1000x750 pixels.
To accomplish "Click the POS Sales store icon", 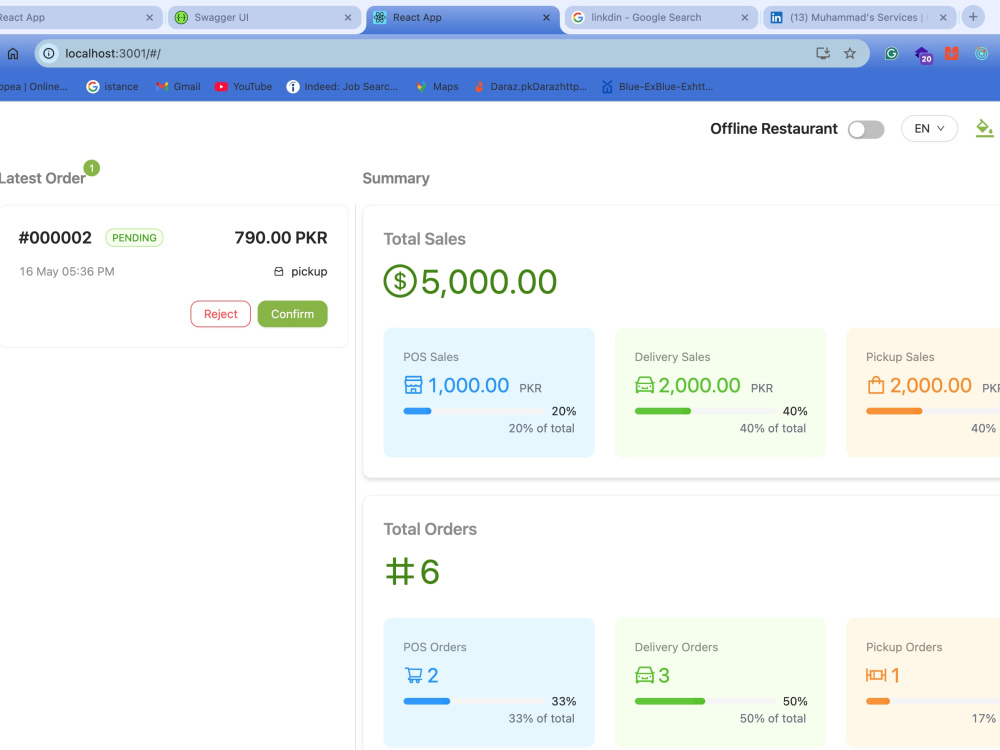I will click(413, 385).
